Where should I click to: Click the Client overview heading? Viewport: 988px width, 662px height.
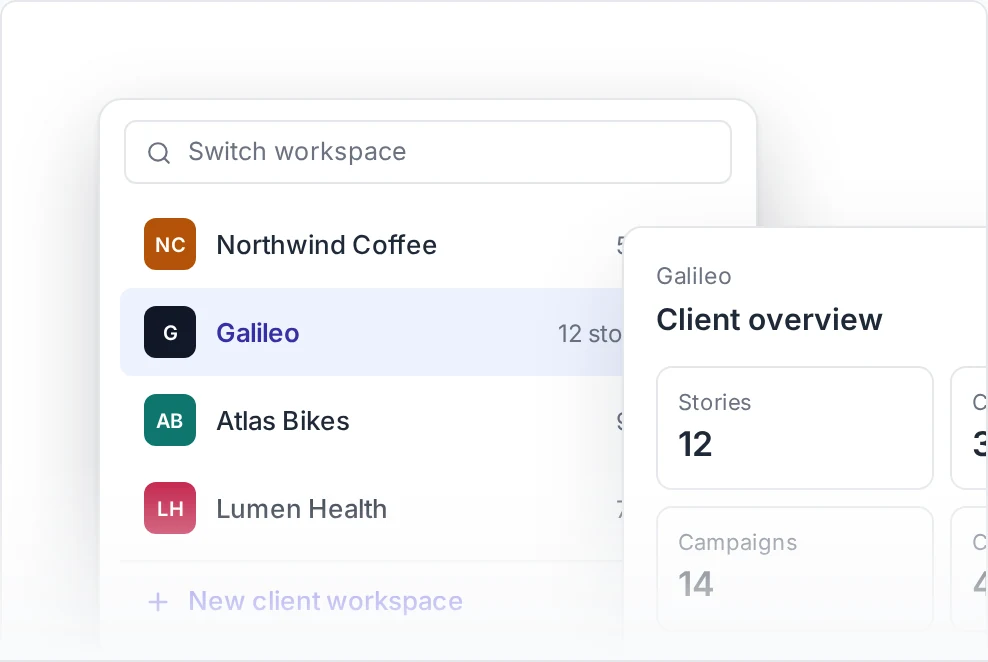(x=769, y=319)
